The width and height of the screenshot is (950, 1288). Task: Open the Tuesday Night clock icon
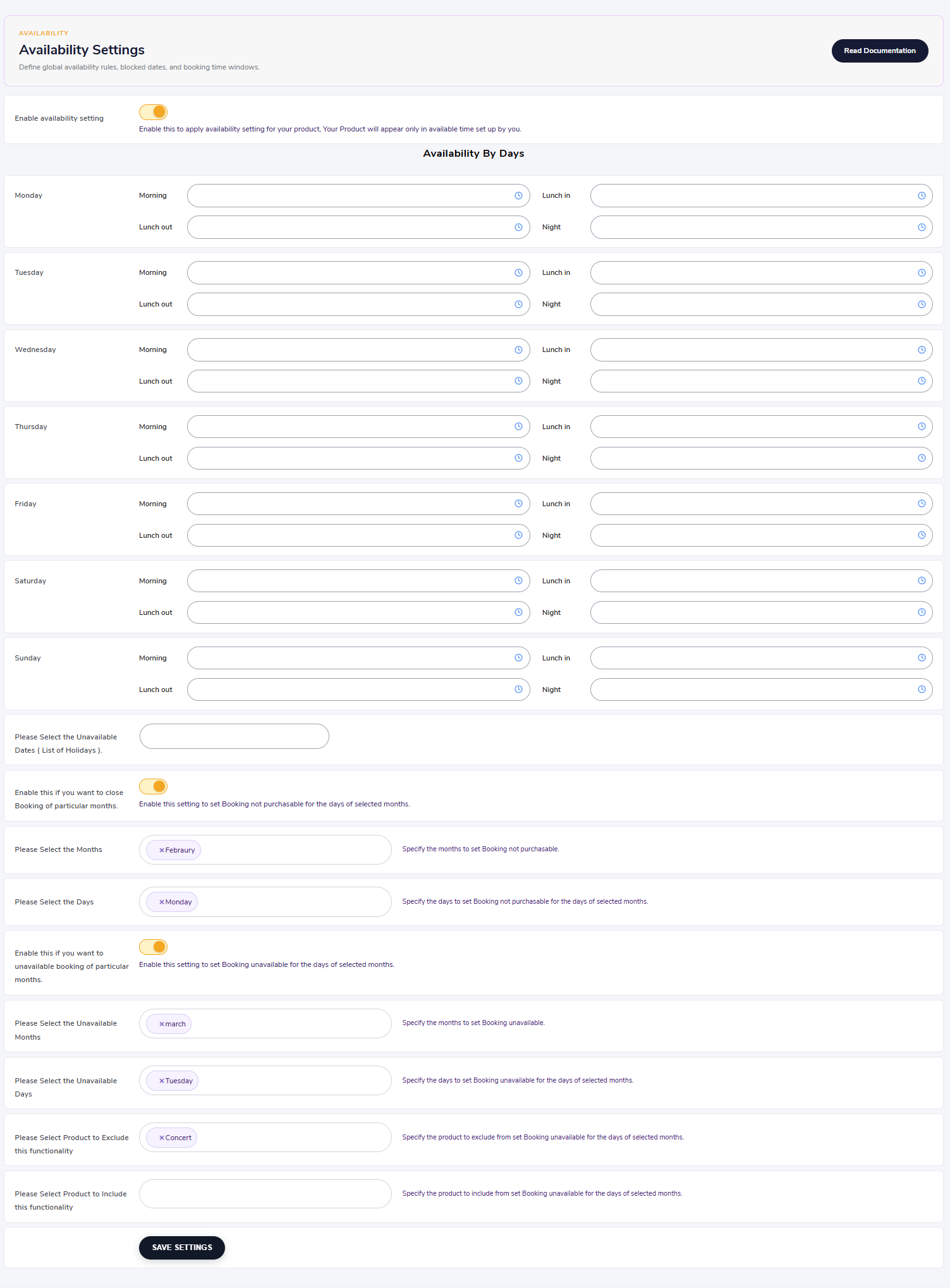pos(922,305)
